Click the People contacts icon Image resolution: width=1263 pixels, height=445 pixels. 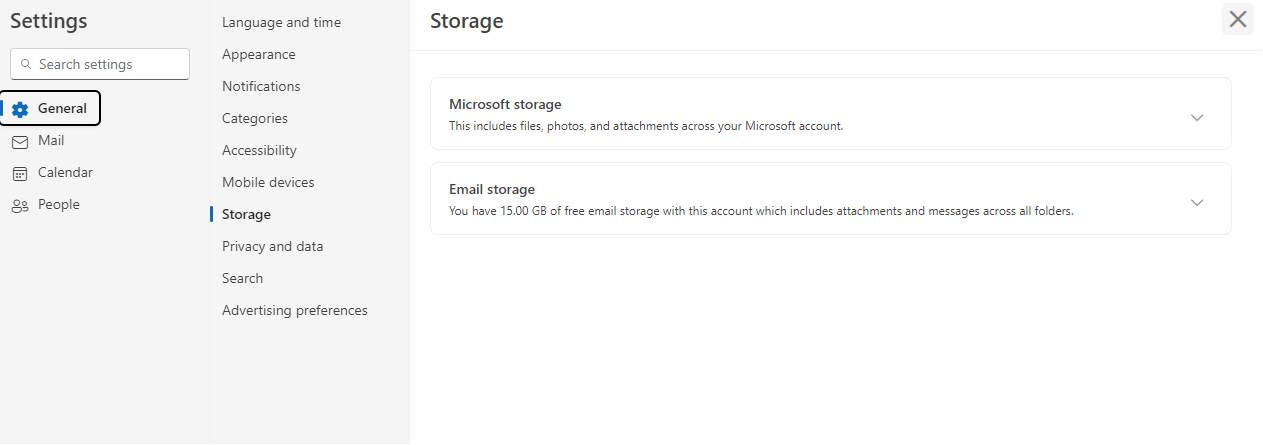click(20, 206)
